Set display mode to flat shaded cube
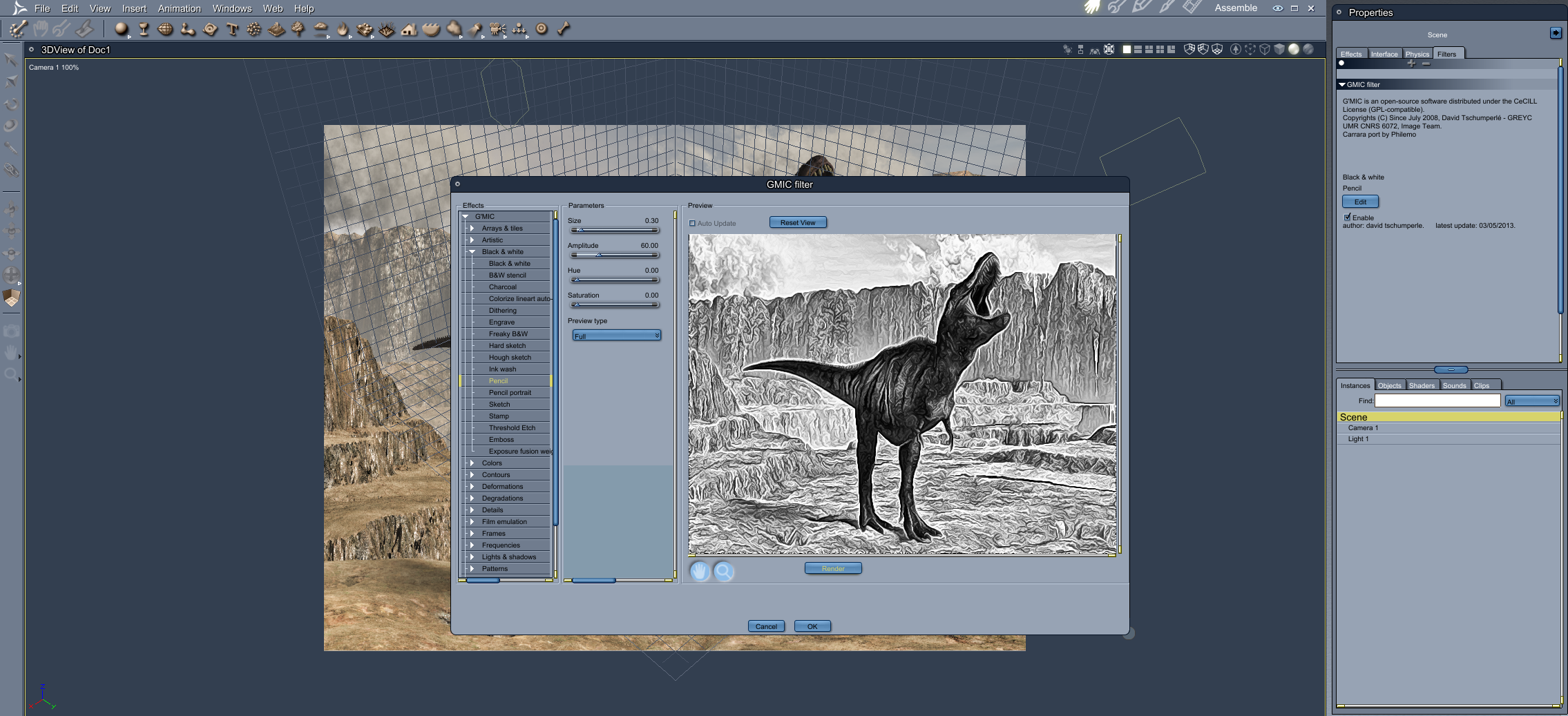 tap(1279, 49)
